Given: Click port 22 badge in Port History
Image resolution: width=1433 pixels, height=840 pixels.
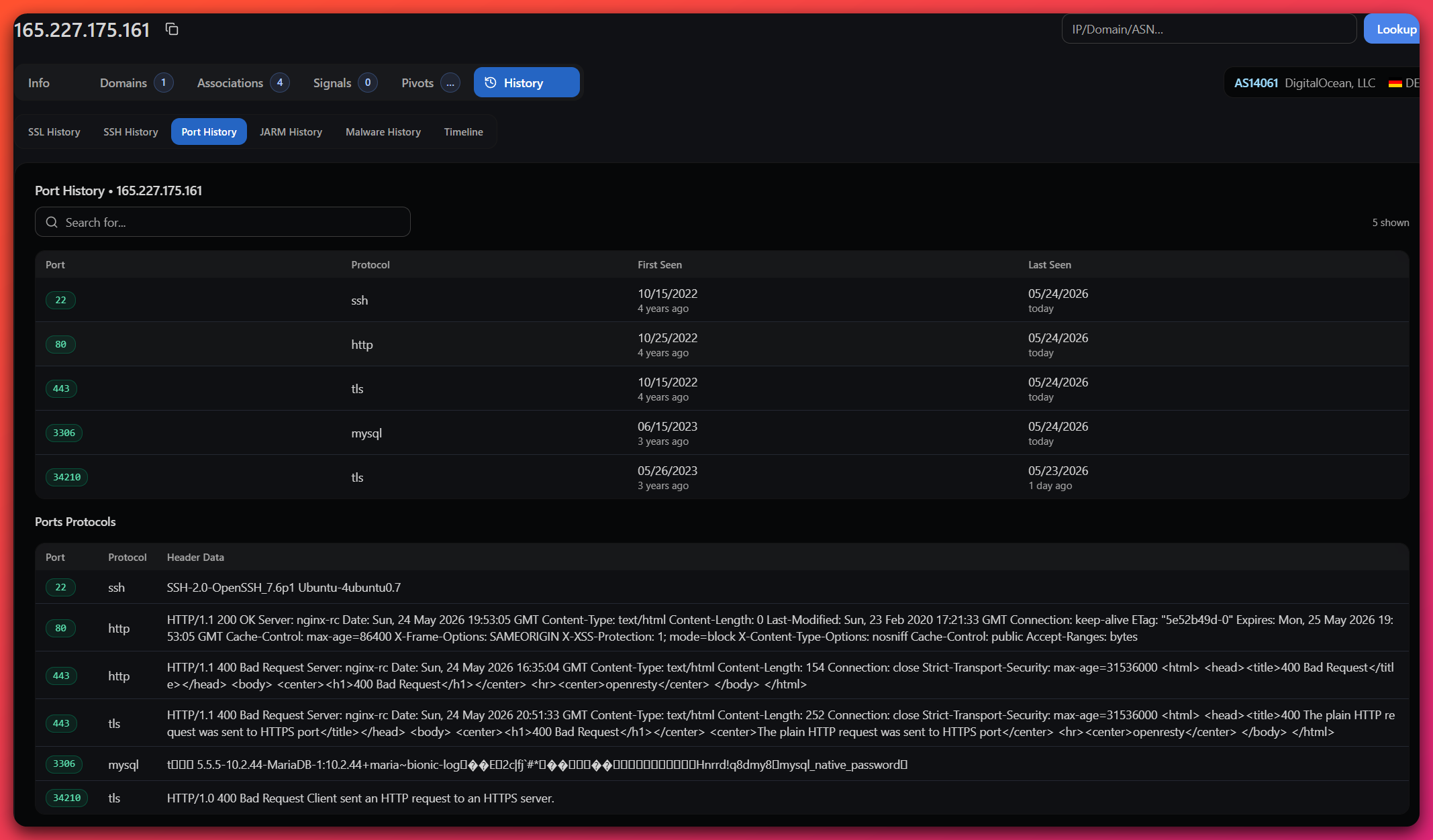Looking at the screenshot, I should click(60, 300).
